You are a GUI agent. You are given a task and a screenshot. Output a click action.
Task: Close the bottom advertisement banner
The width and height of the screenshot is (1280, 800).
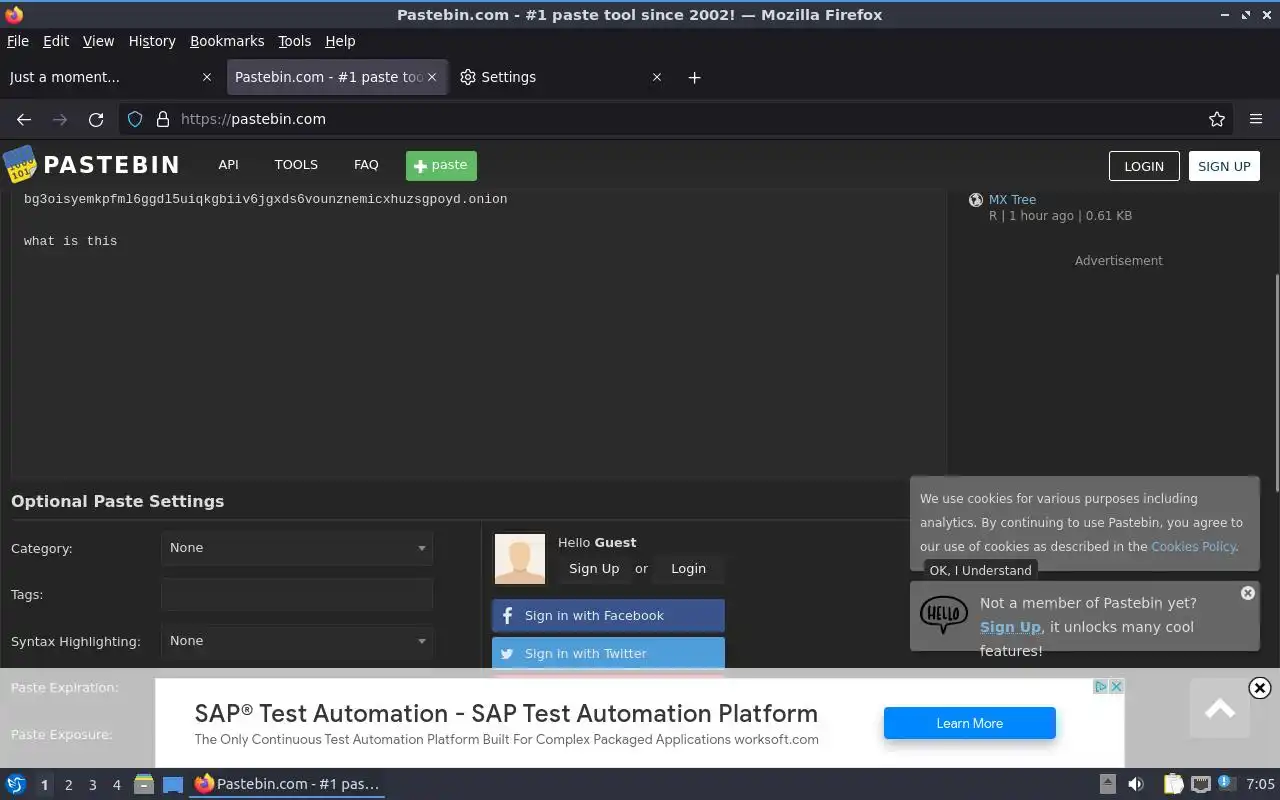point(1260,688)
